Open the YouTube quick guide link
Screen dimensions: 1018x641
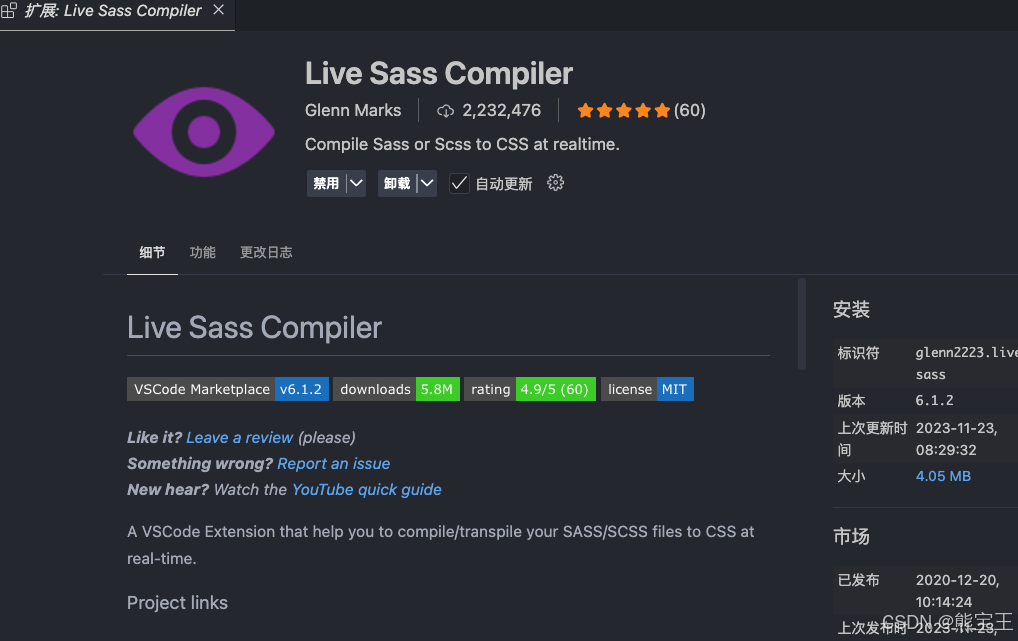click(367, 490)
